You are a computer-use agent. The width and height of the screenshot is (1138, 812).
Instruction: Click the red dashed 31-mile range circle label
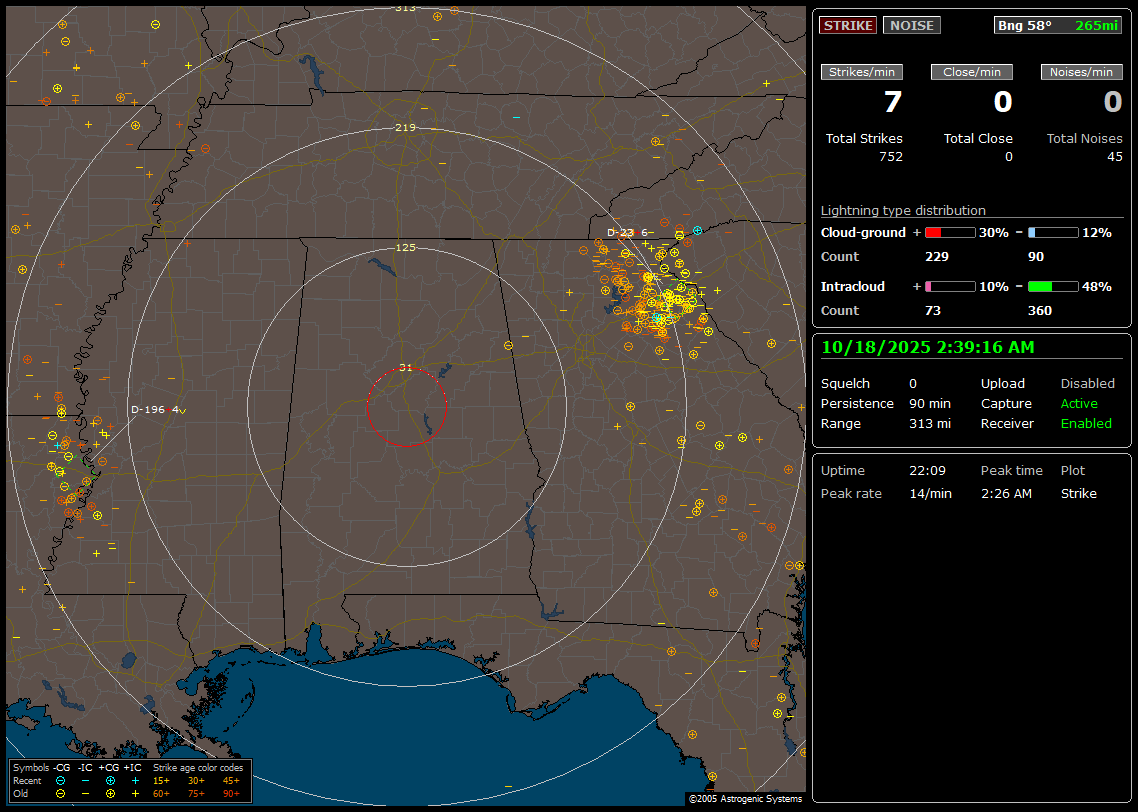[406, 368]
